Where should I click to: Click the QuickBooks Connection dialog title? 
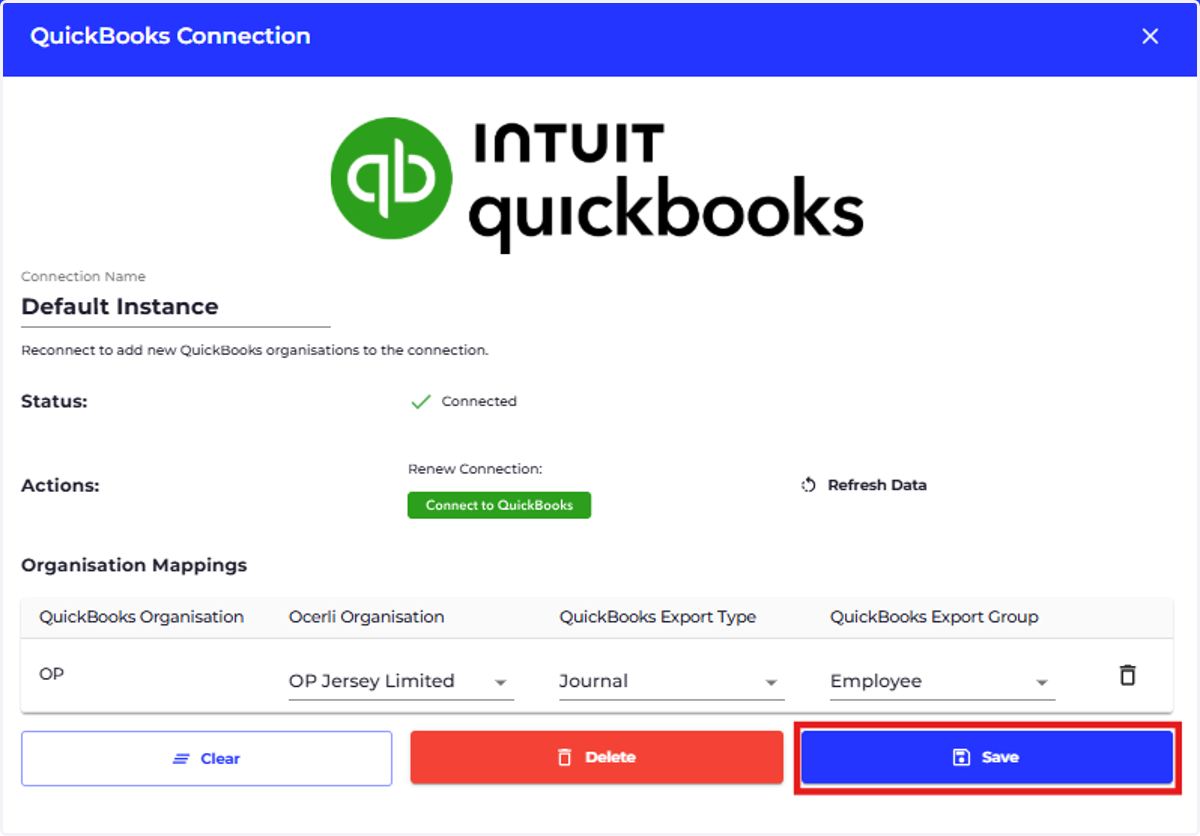pos(170,36)
